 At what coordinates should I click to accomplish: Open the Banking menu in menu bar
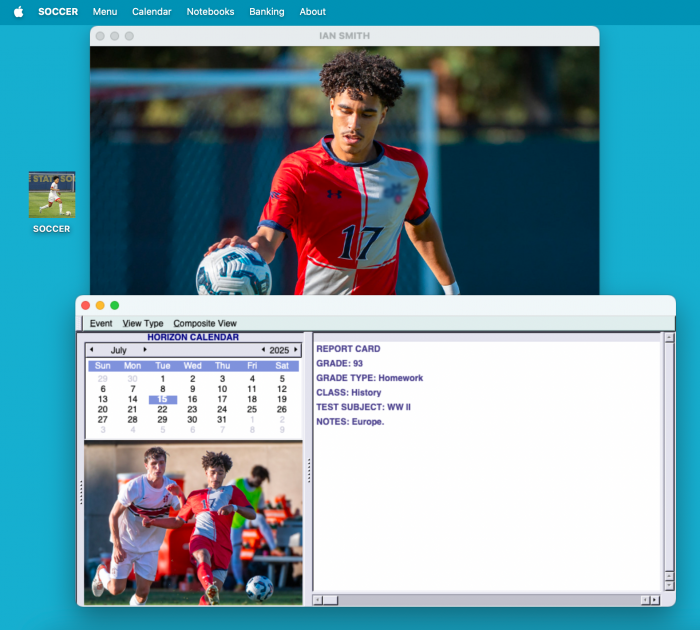[x=267, y=12]
